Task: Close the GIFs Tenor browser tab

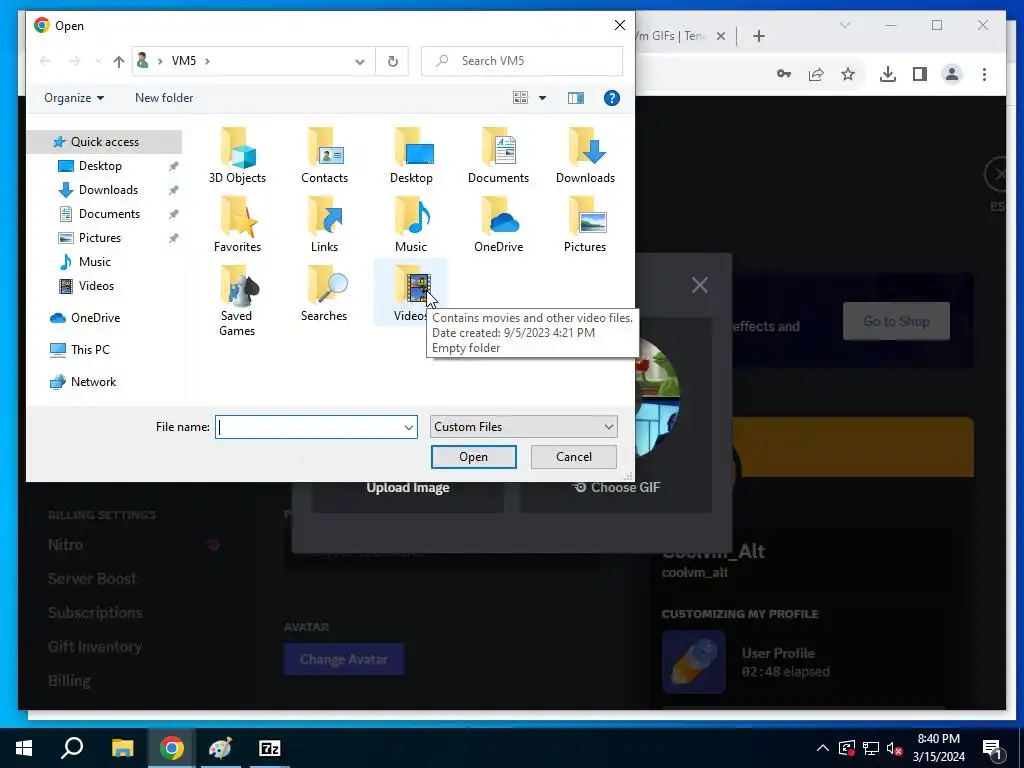Action: [721, 37]
